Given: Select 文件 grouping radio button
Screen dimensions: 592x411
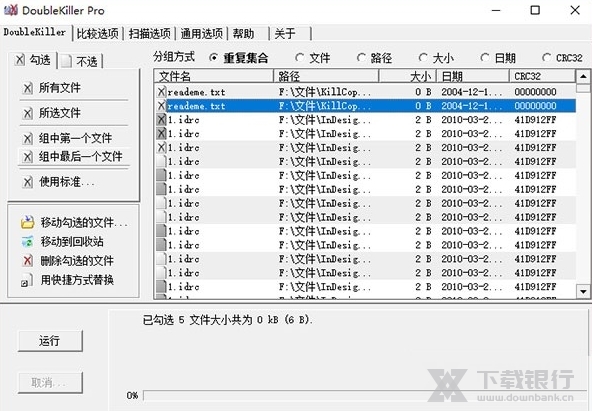Looking at the screenshot, I should (300, 58).
